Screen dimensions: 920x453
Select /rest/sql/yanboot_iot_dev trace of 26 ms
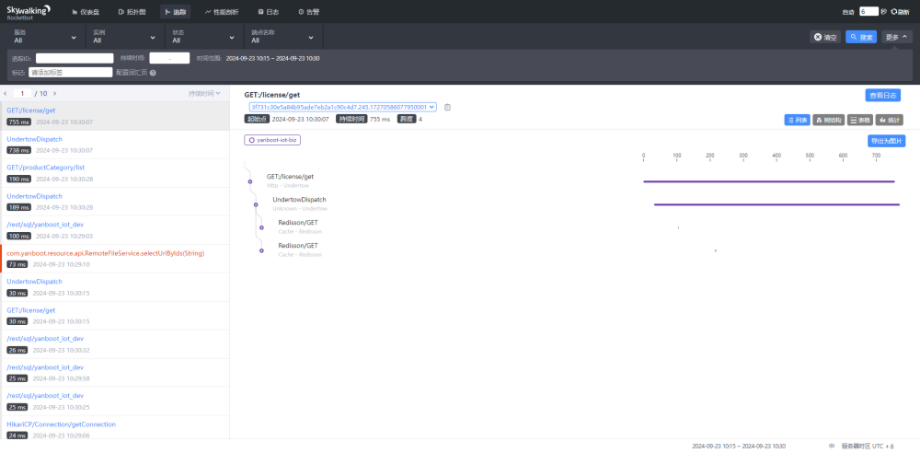point(115,344)
